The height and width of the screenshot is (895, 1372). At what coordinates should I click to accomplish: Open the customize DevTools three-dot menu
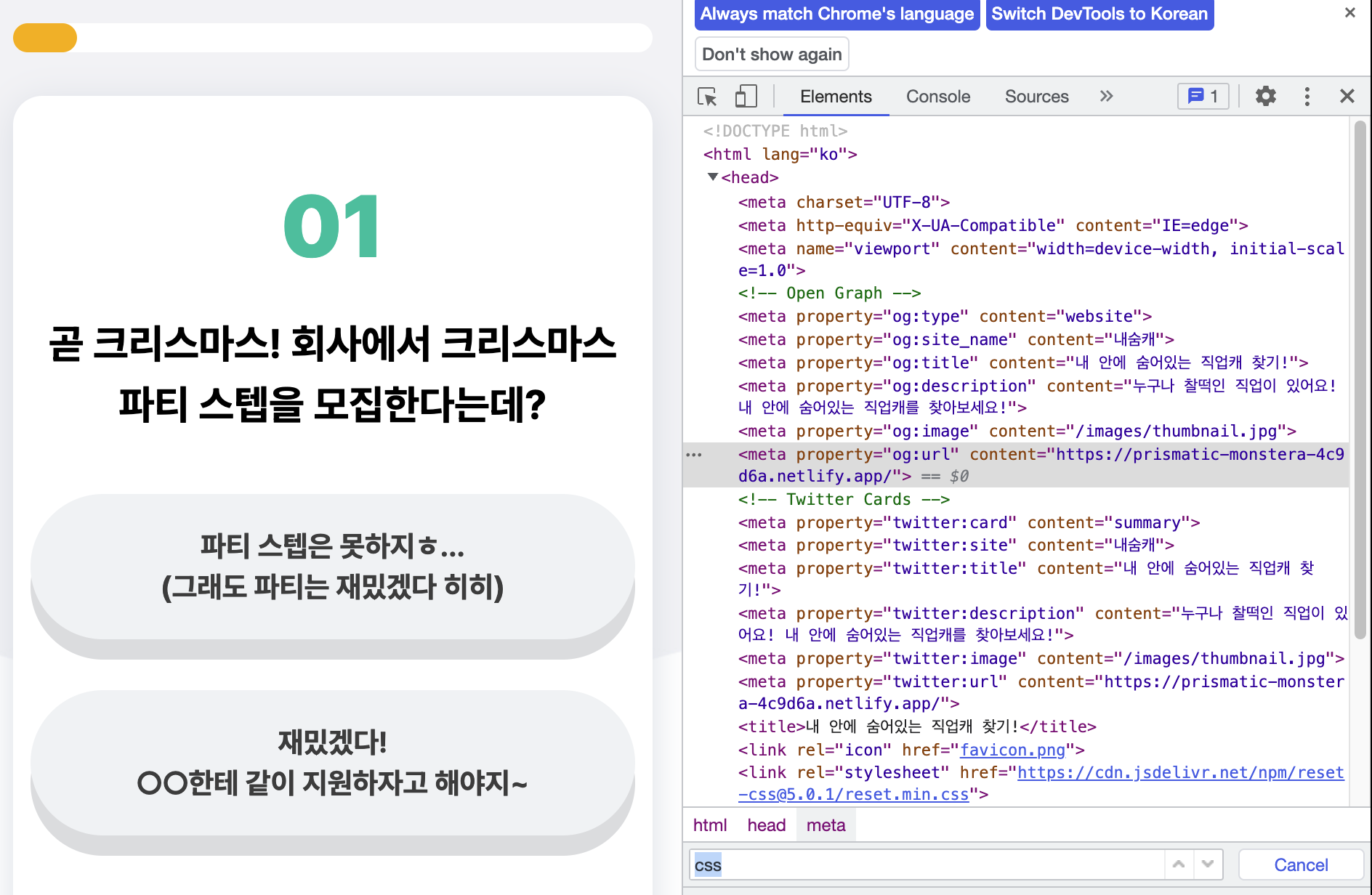pos(1307,96)
